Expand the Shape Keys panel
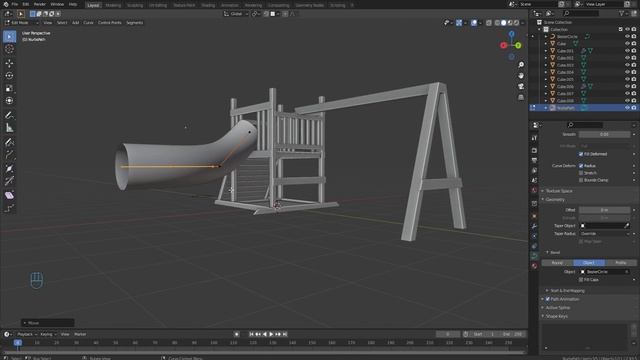 point(556,316)
